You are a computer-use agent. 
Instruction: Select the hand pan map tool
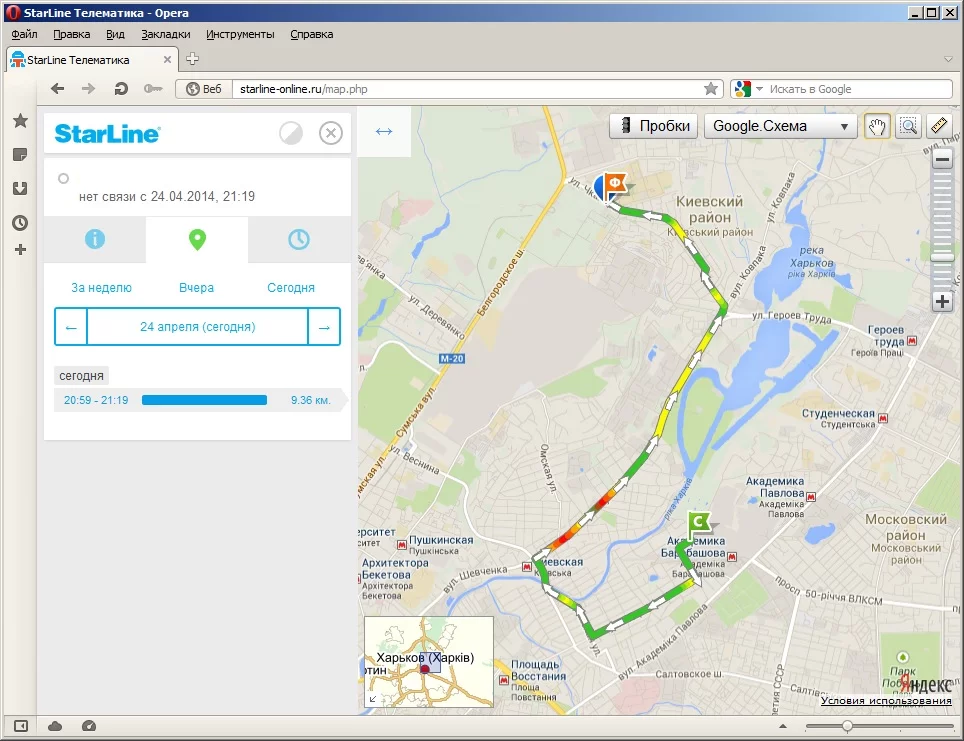coord(877,126)
